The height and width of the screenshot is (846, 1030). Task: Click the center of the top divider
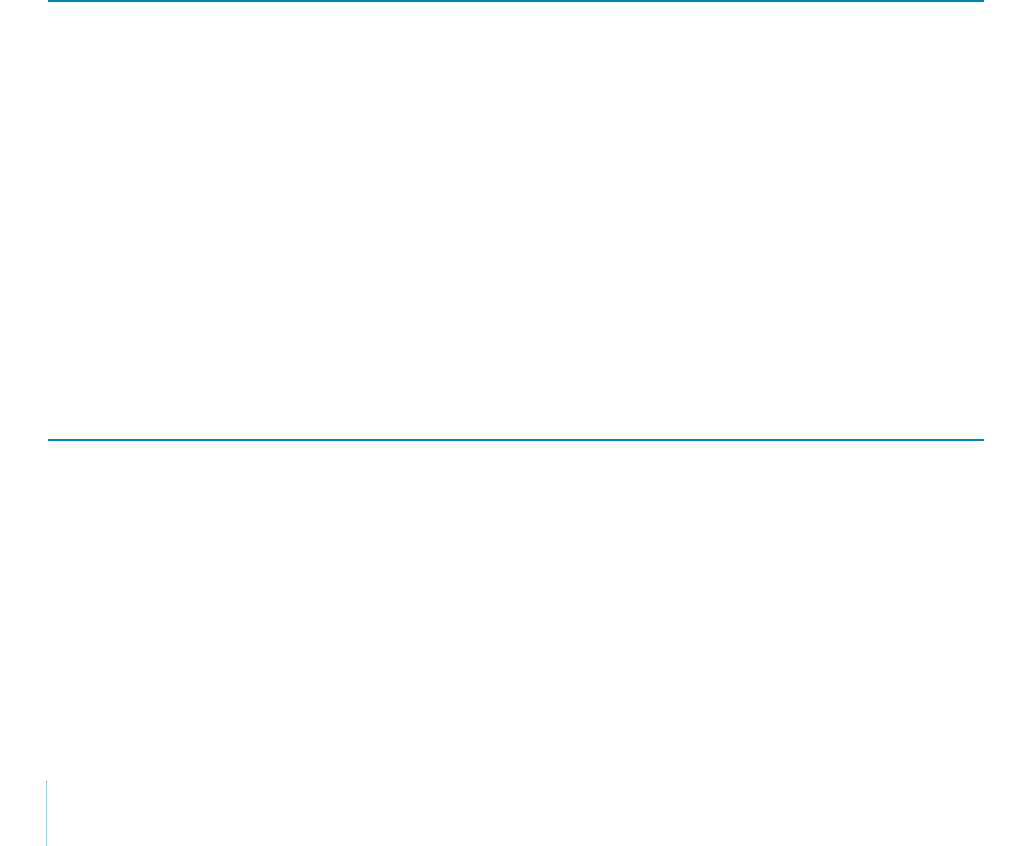pyautogui.click(x=516, y=1)
